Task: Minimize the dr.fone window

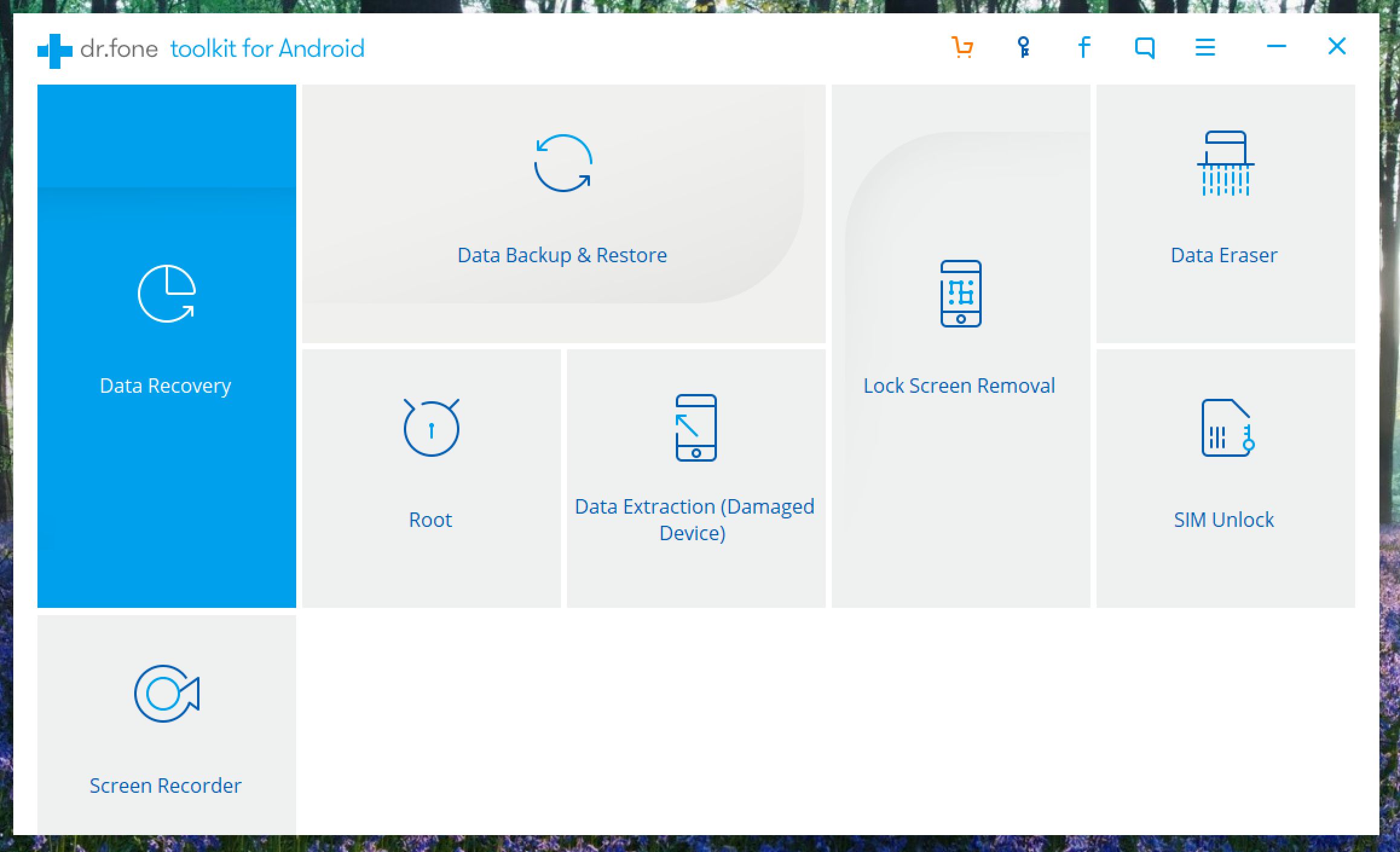Action: click(1276, 47)
